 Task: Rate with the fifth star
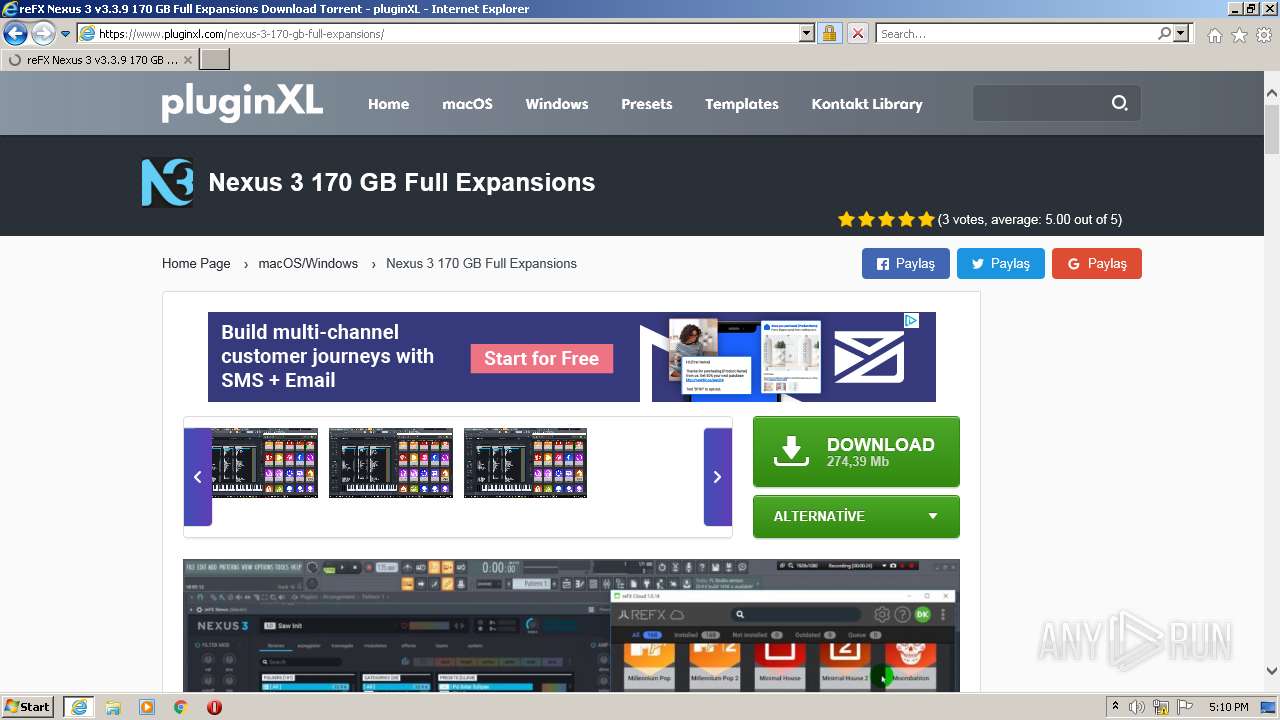pos(926,219)
